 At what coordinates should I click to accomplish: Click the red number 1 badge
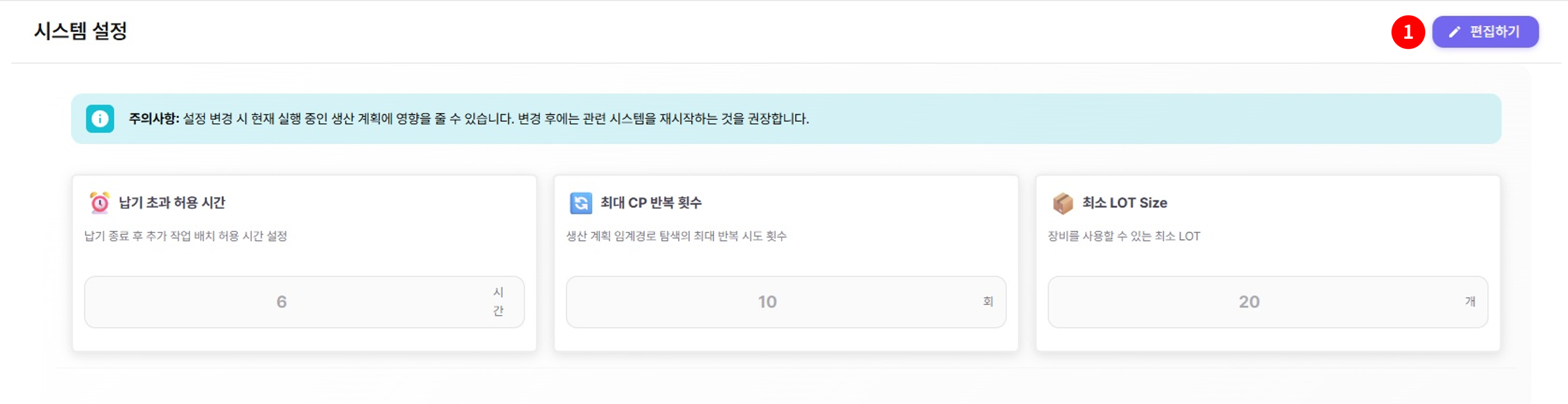[x=1408, y=32]
